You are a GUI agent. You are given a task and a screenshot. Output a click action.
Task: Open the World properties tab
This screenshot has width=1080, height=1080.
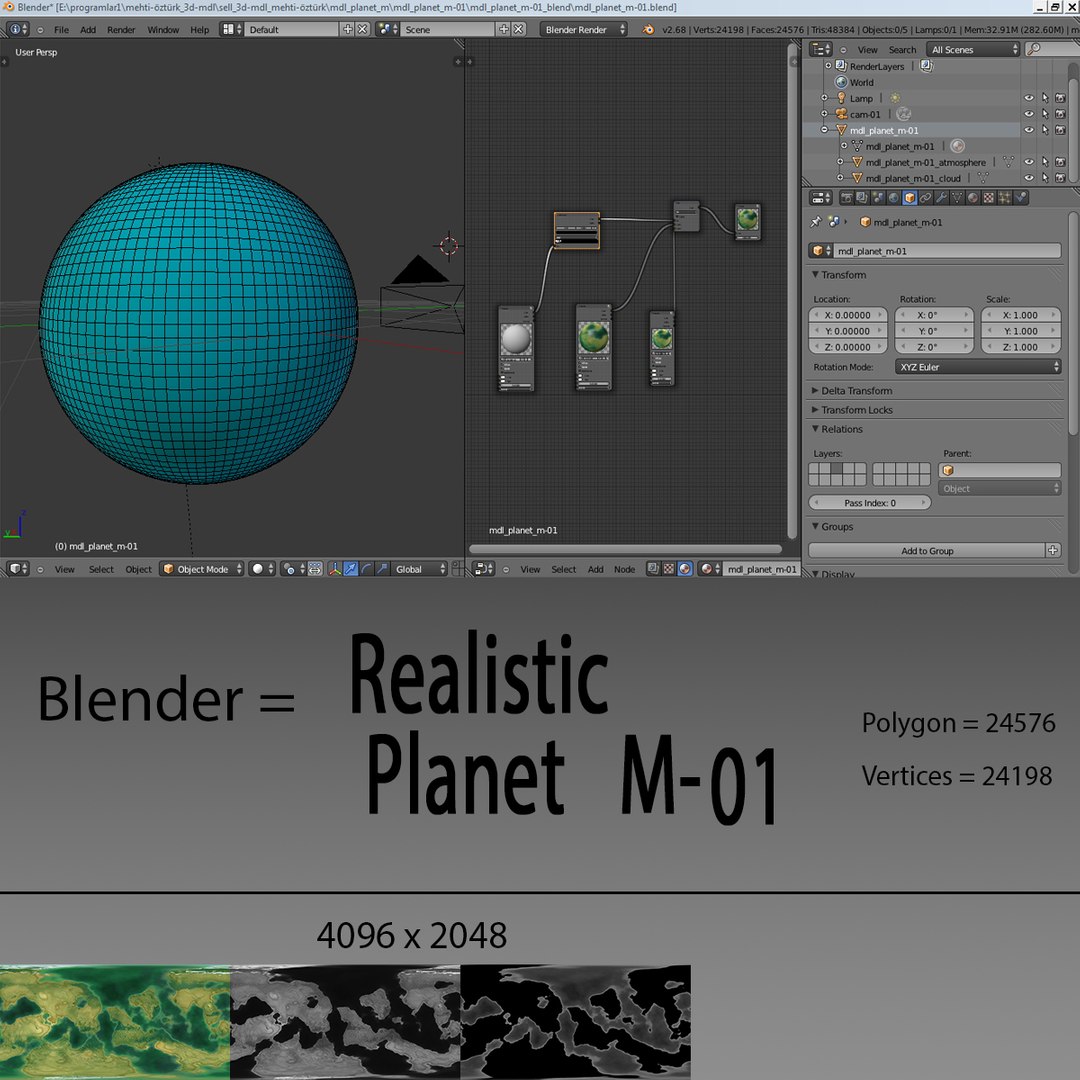coord(893,198)
